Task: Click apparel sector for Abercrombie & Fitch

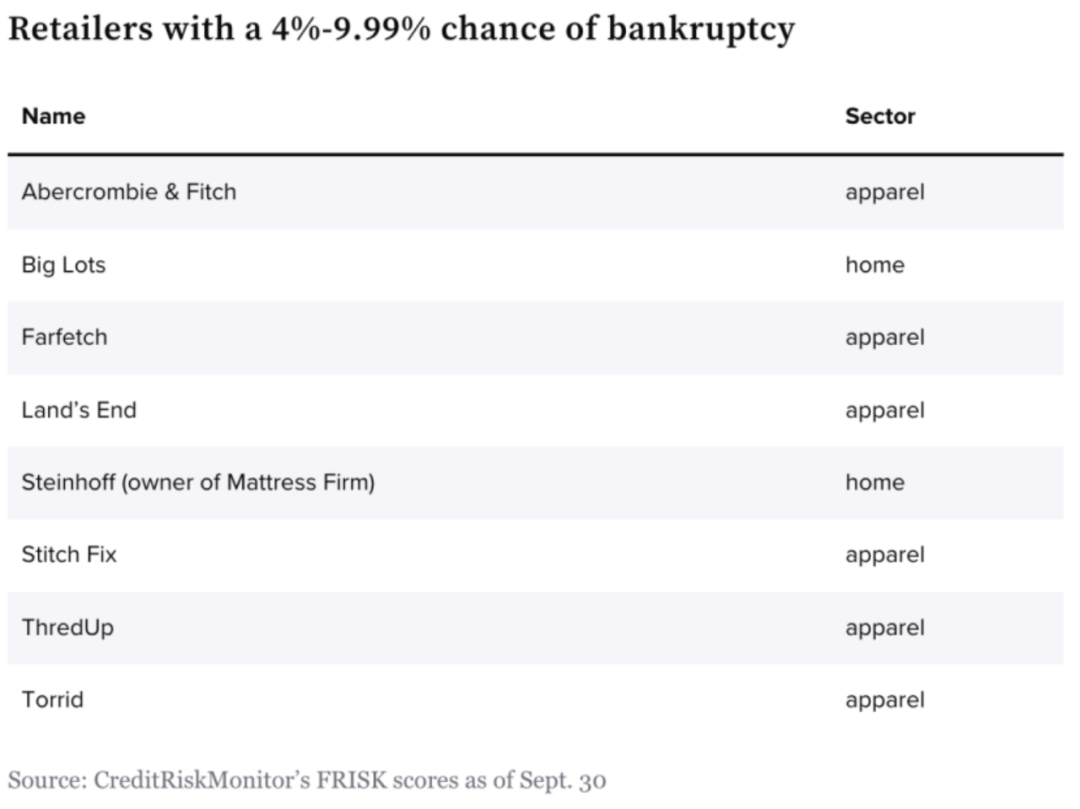Action: [x=884, y=193]
